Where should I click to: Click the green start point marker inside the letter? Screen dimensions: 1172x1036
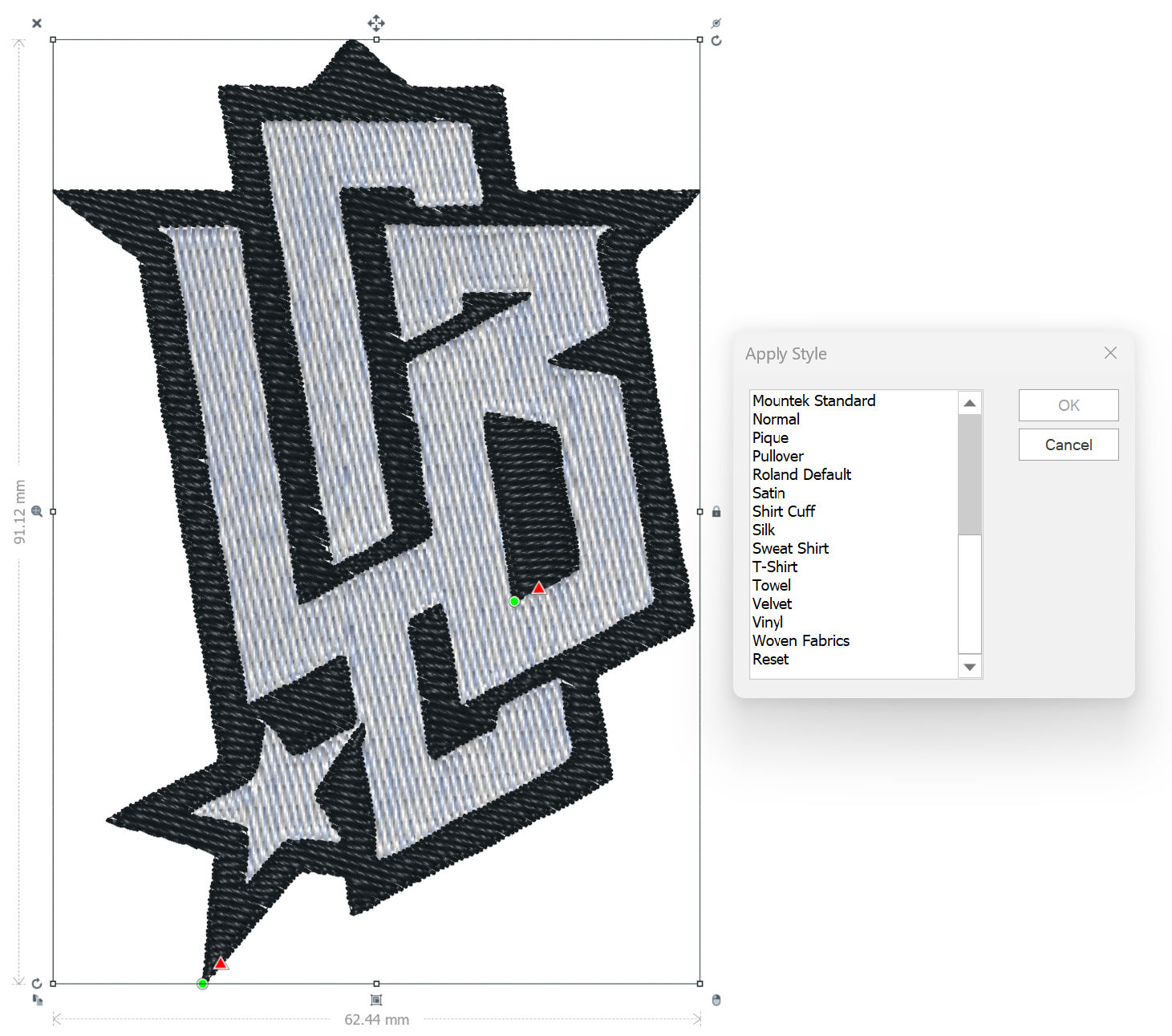[514, 601]
